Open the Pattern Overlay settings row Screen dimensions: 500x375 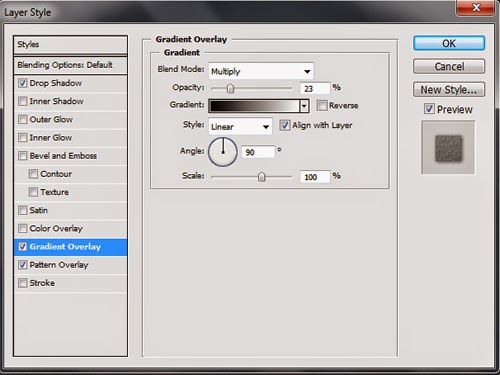pos(70,265)
